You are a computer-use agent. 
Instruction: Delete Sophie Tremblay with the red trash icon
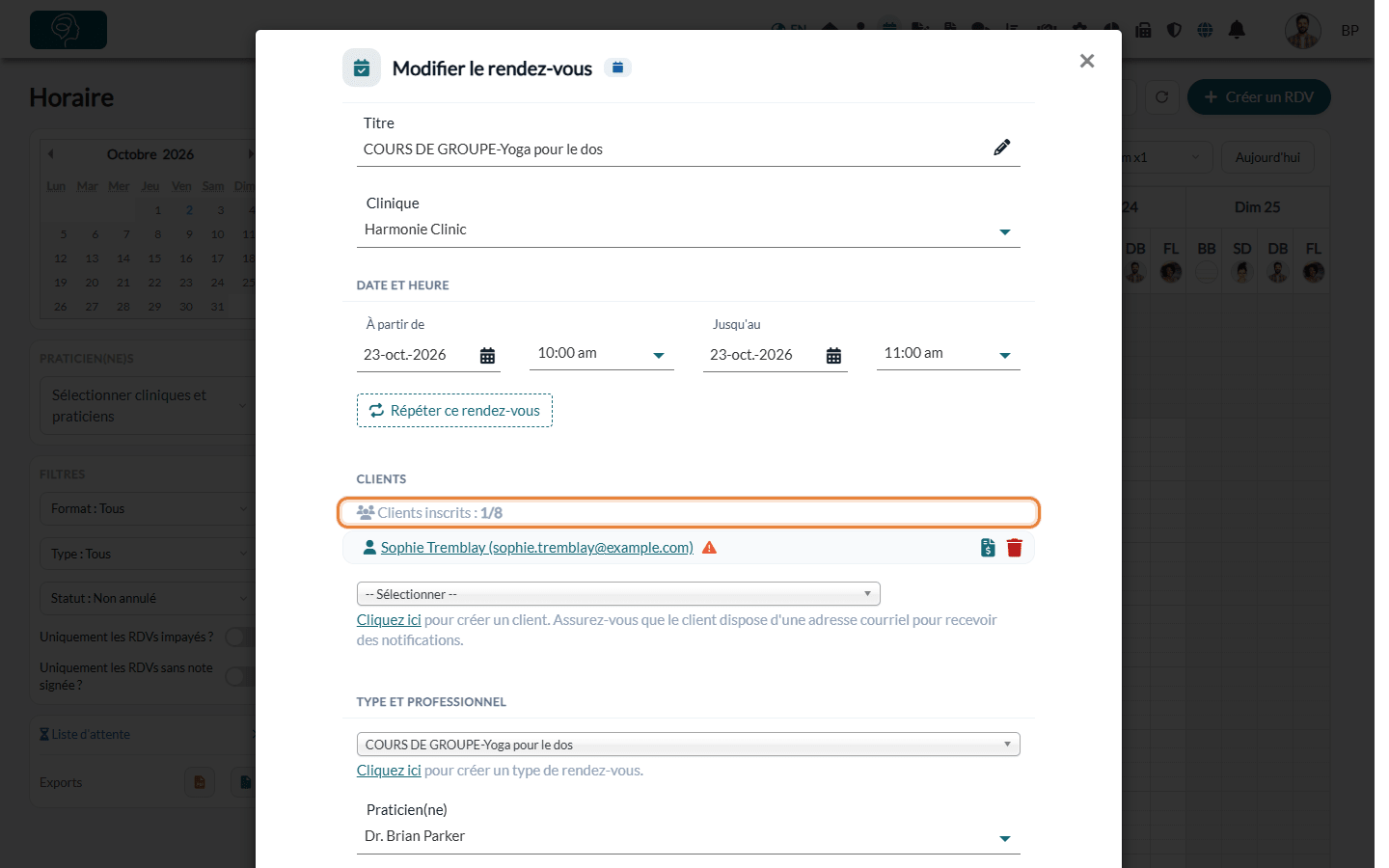coord(1015,548)
